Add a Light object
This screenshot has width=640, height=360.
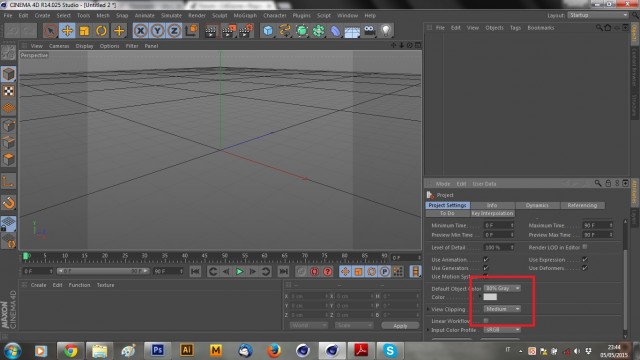point(386,31)
